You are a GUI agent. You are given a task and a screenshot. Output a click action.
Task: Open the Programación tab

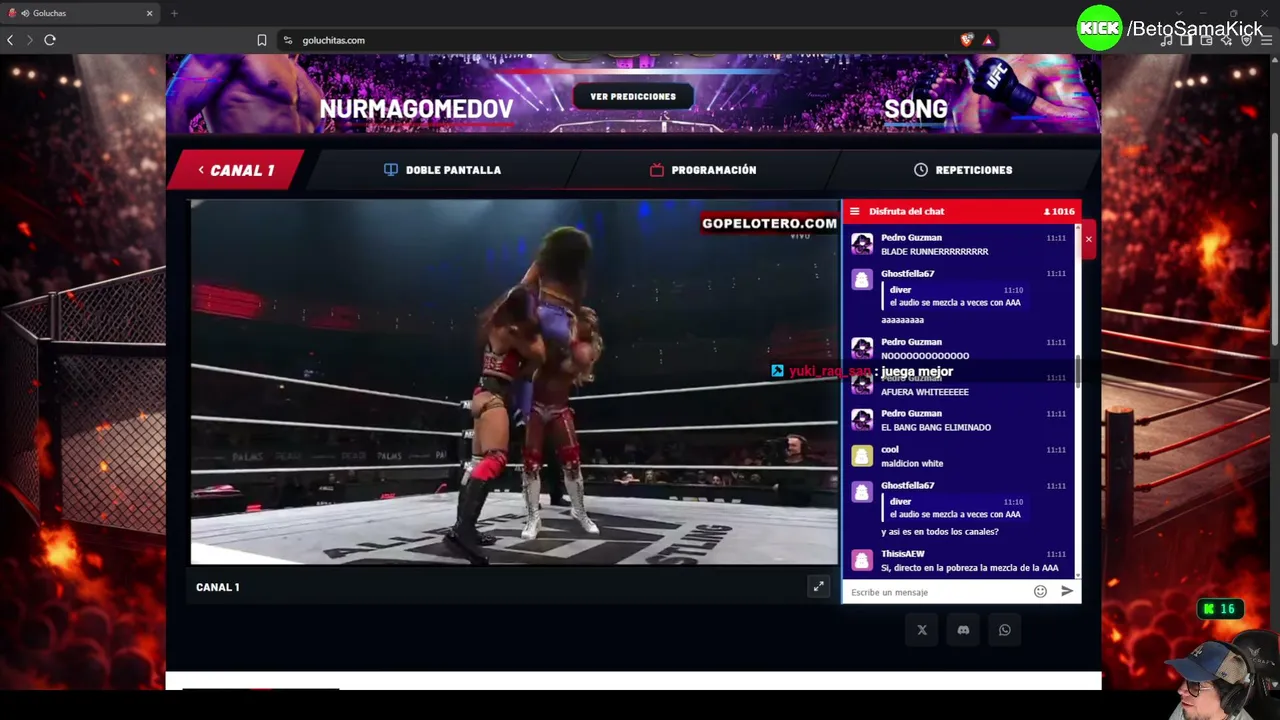click(x=703, y=170)
